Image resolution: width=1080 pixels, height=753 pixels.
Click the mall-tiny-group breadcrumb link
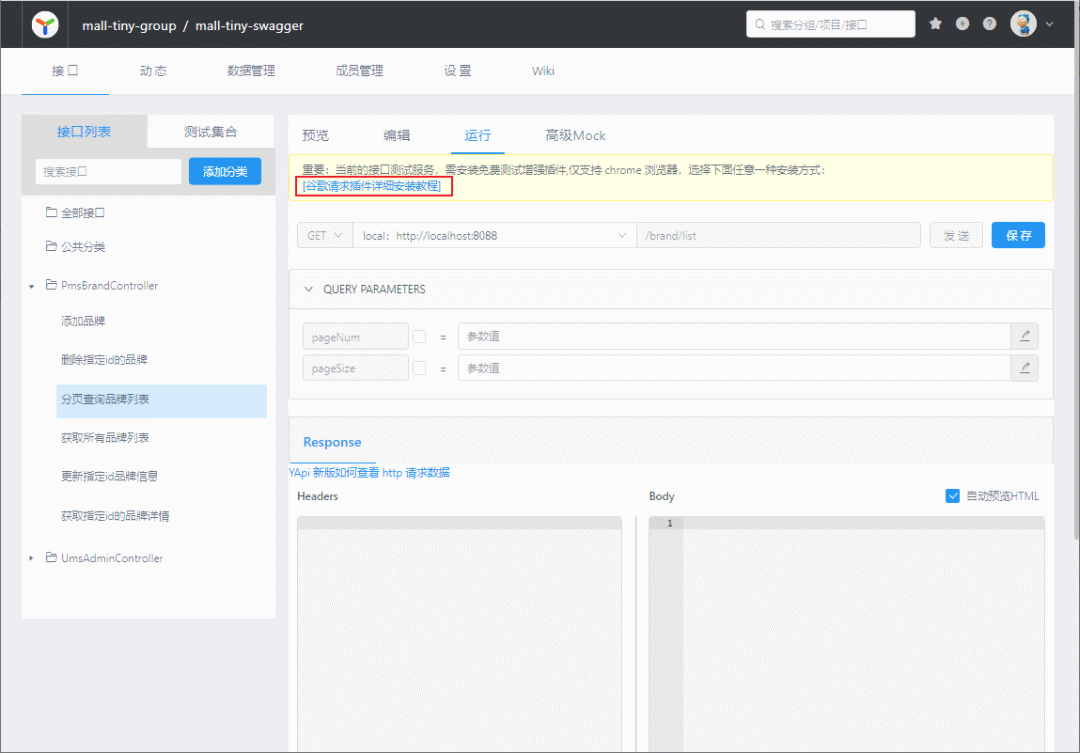point(129,25)
